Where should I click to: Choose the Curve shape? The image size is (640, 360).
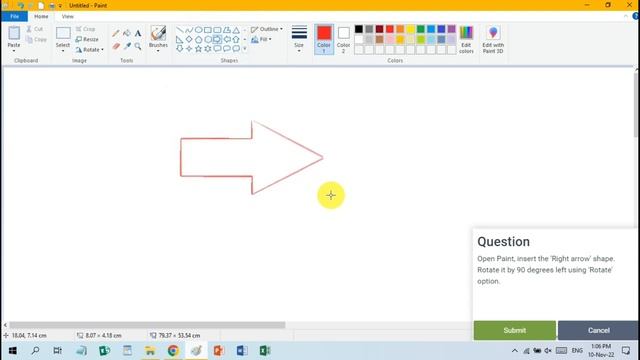(189, 30)
